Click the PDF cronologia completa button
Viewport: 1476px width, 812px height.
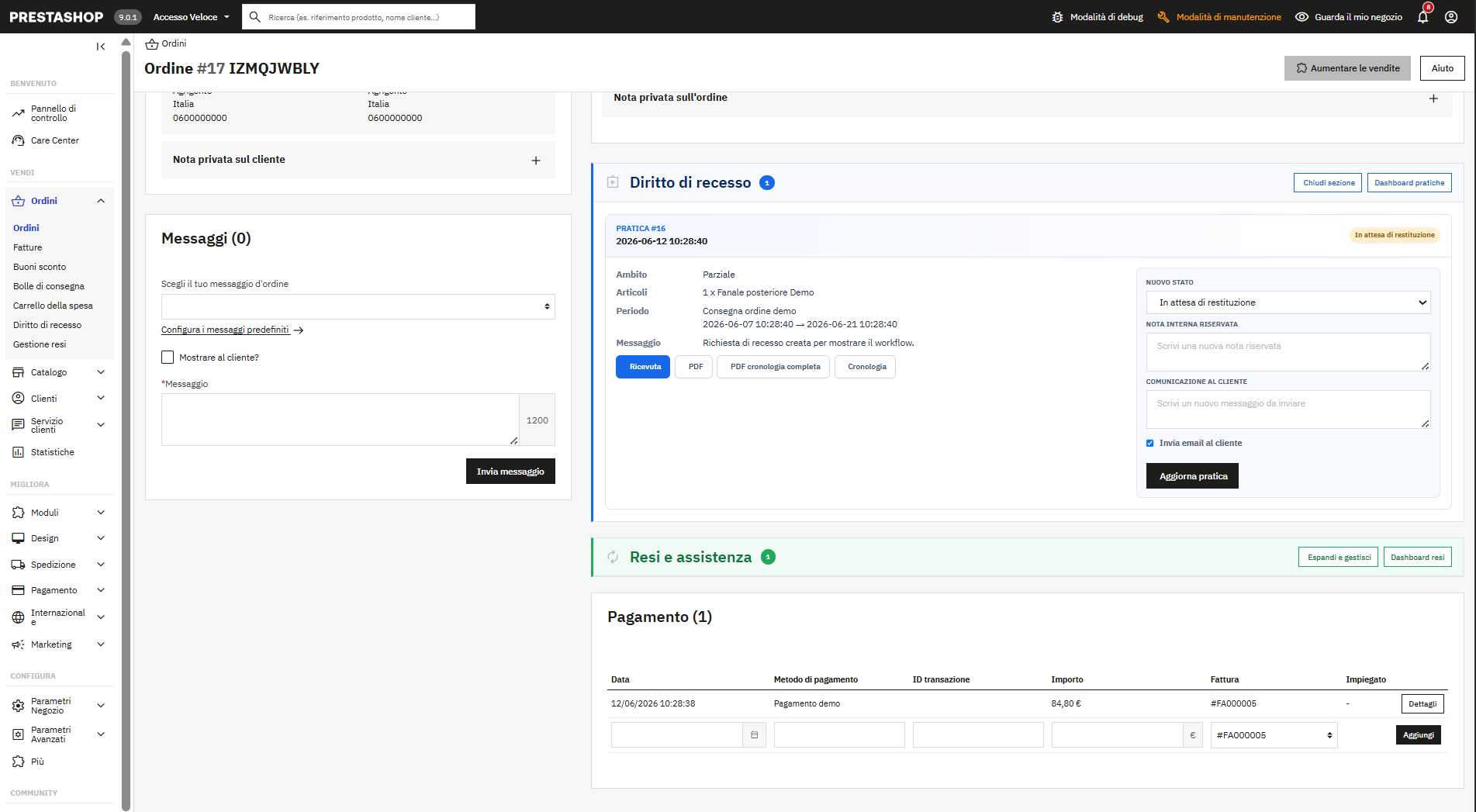[773, 367]
